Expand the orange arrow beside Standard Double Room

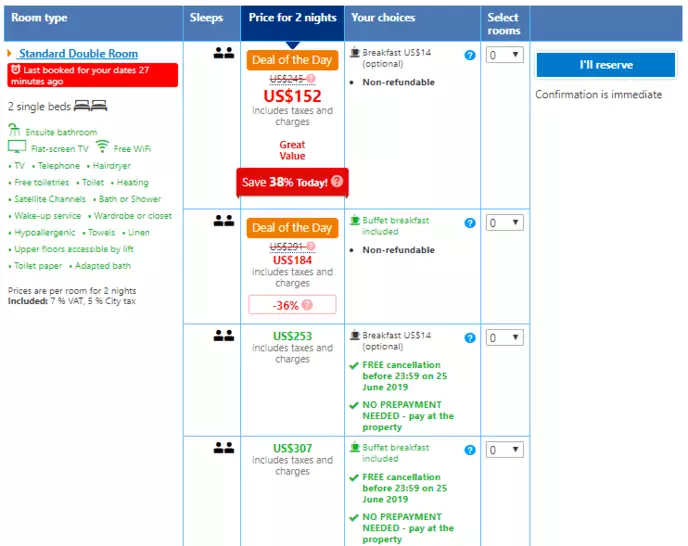click(9, 54)
